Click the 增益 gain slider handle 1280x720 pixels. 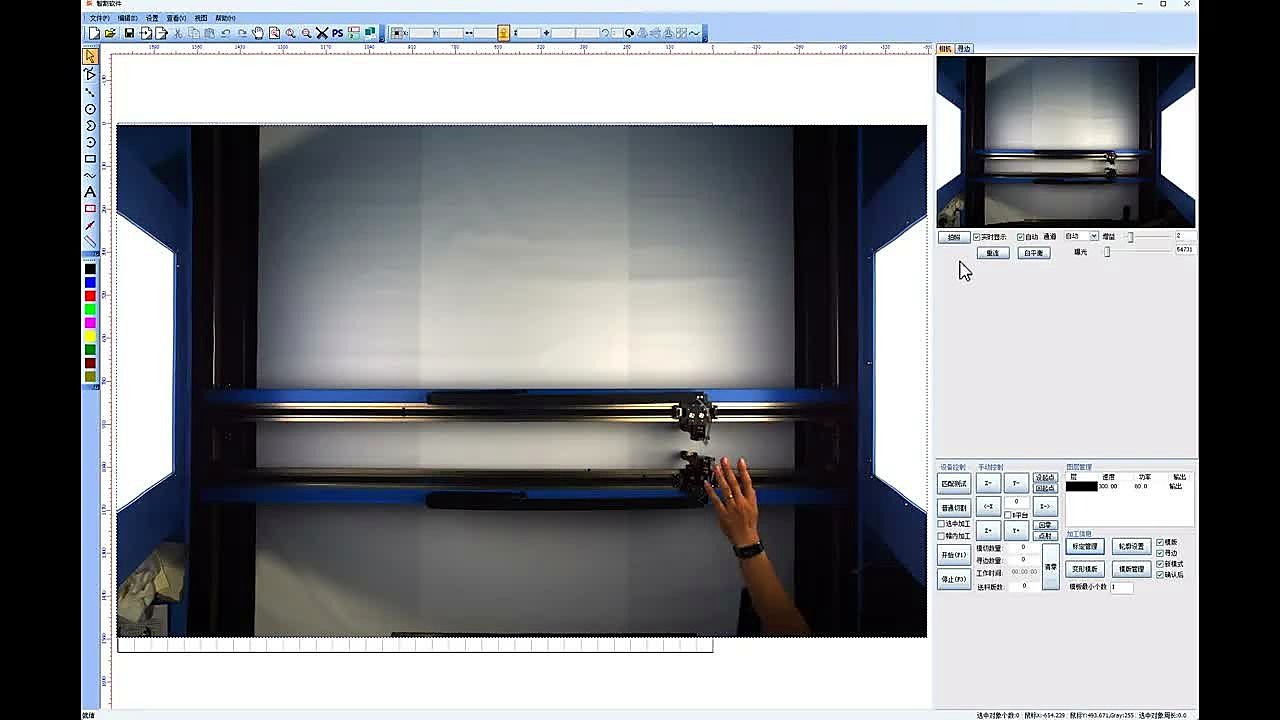coord(1131,237)
